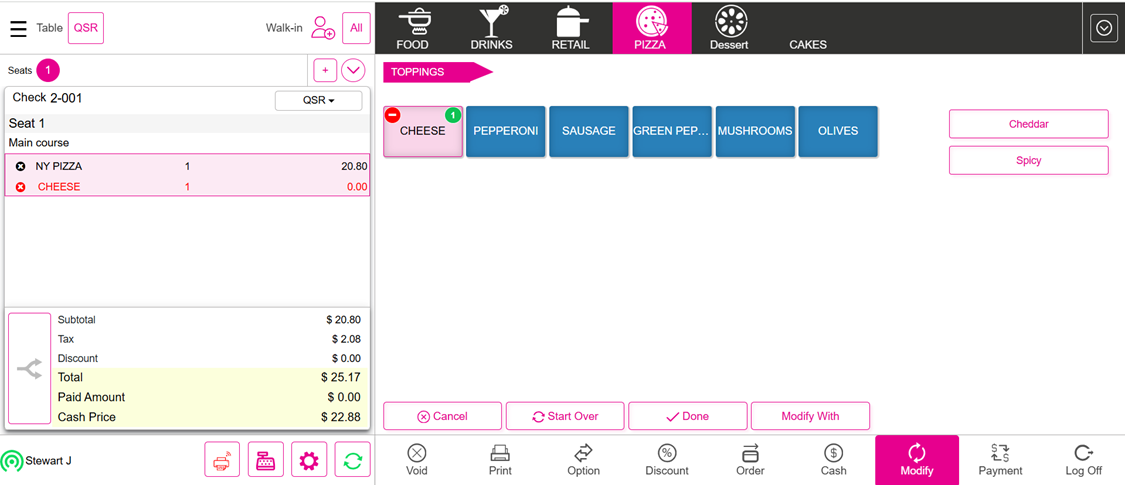Click the add customer icon
The image size is (1125, 485).
coord(322,28)
